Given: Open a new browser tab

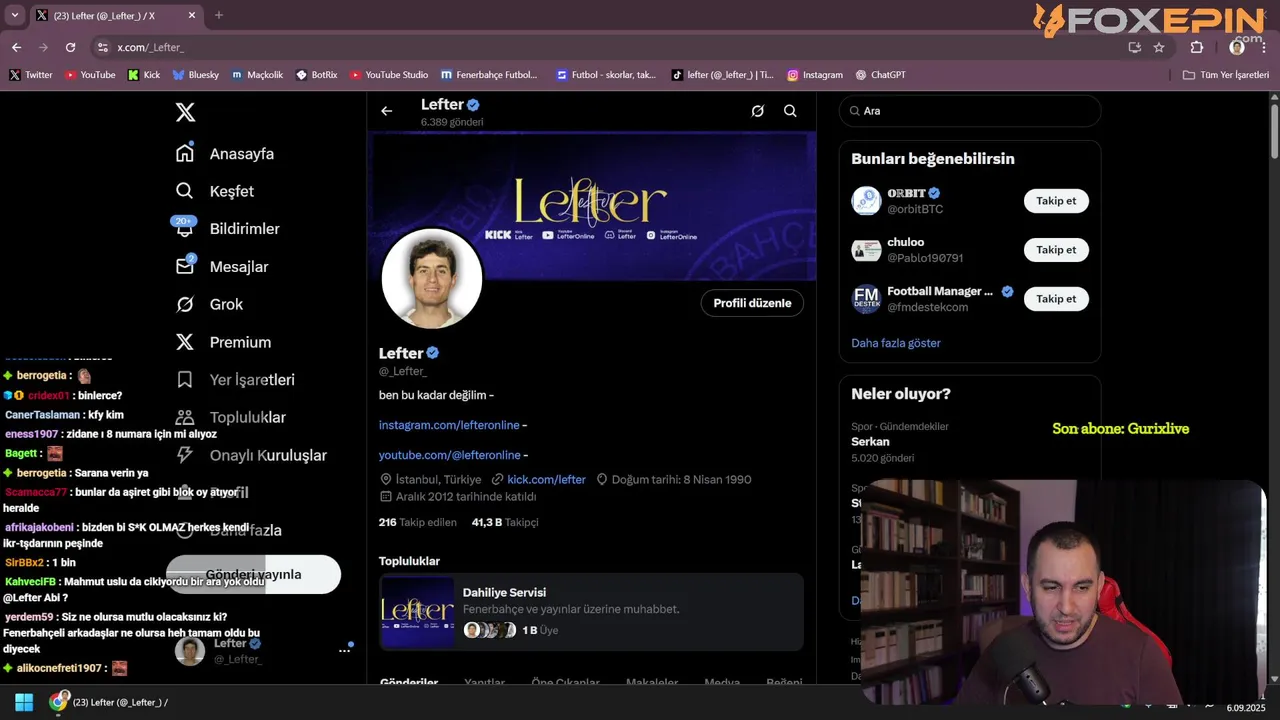Looking at the screenshot, I should [x=219, y=15].
